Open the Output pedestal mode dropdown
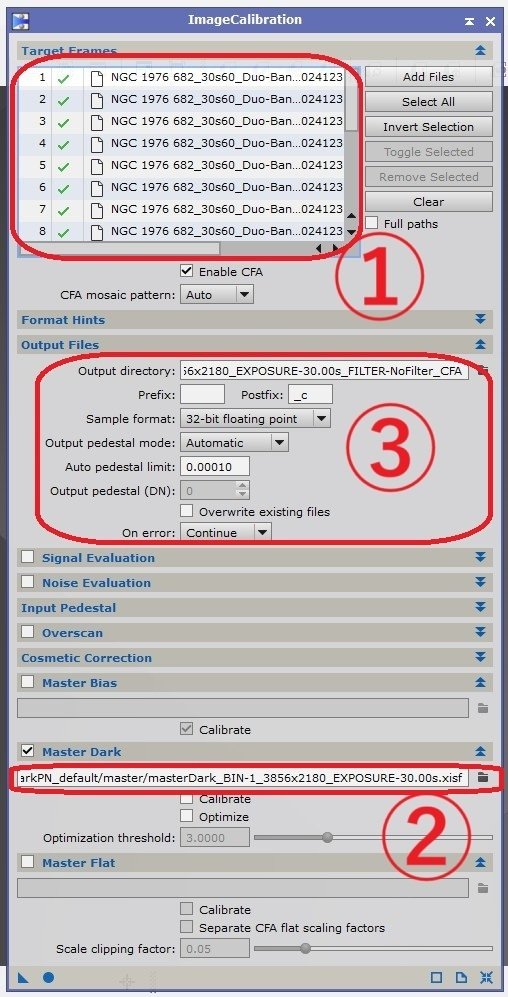The image size is (508, 997). click(x=234, y=442)
